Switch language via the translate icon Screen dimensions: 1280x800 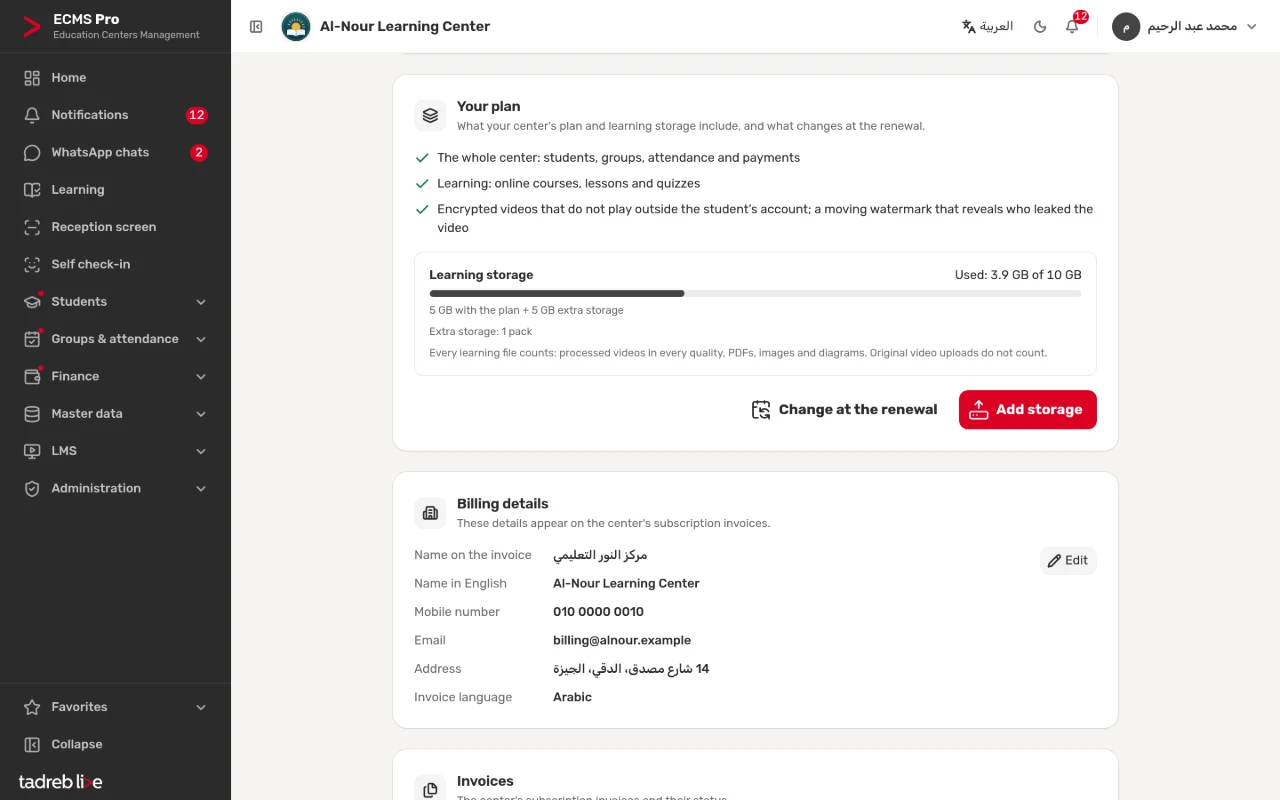pos(968,27)
